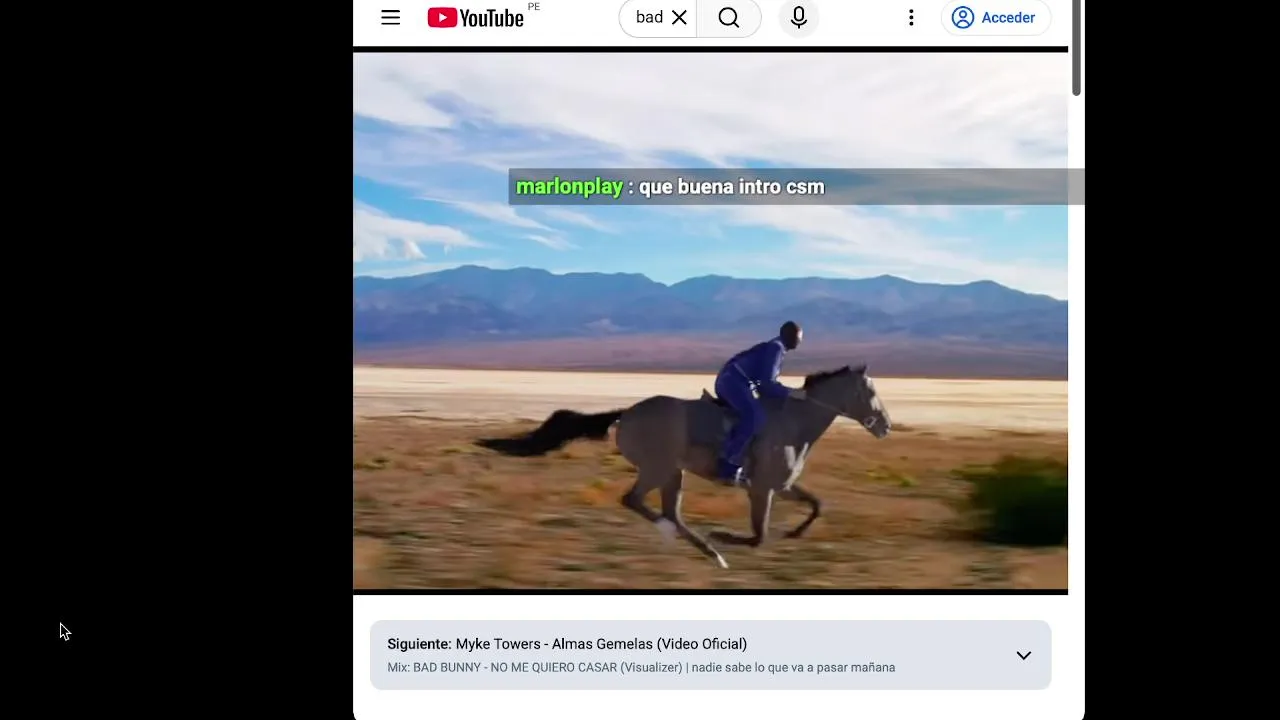Open the YouTube hamburger guide menu

[x=390, y=18]
